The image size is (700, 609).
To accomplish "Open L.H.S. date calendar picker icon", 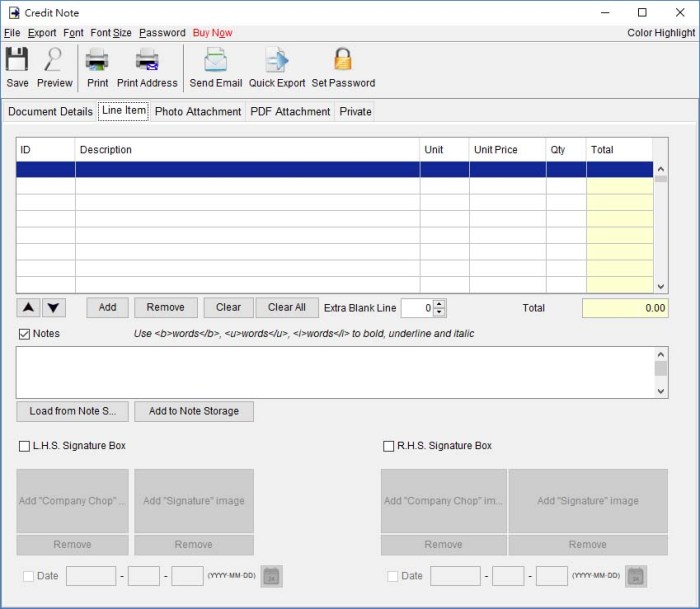I will coord(271,576).
